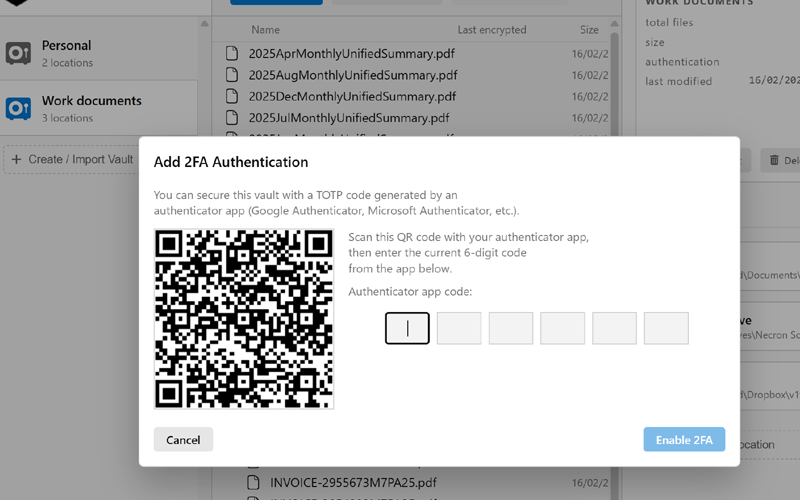
Task: Click Create / Import Vault button
Action: point(72,159)
